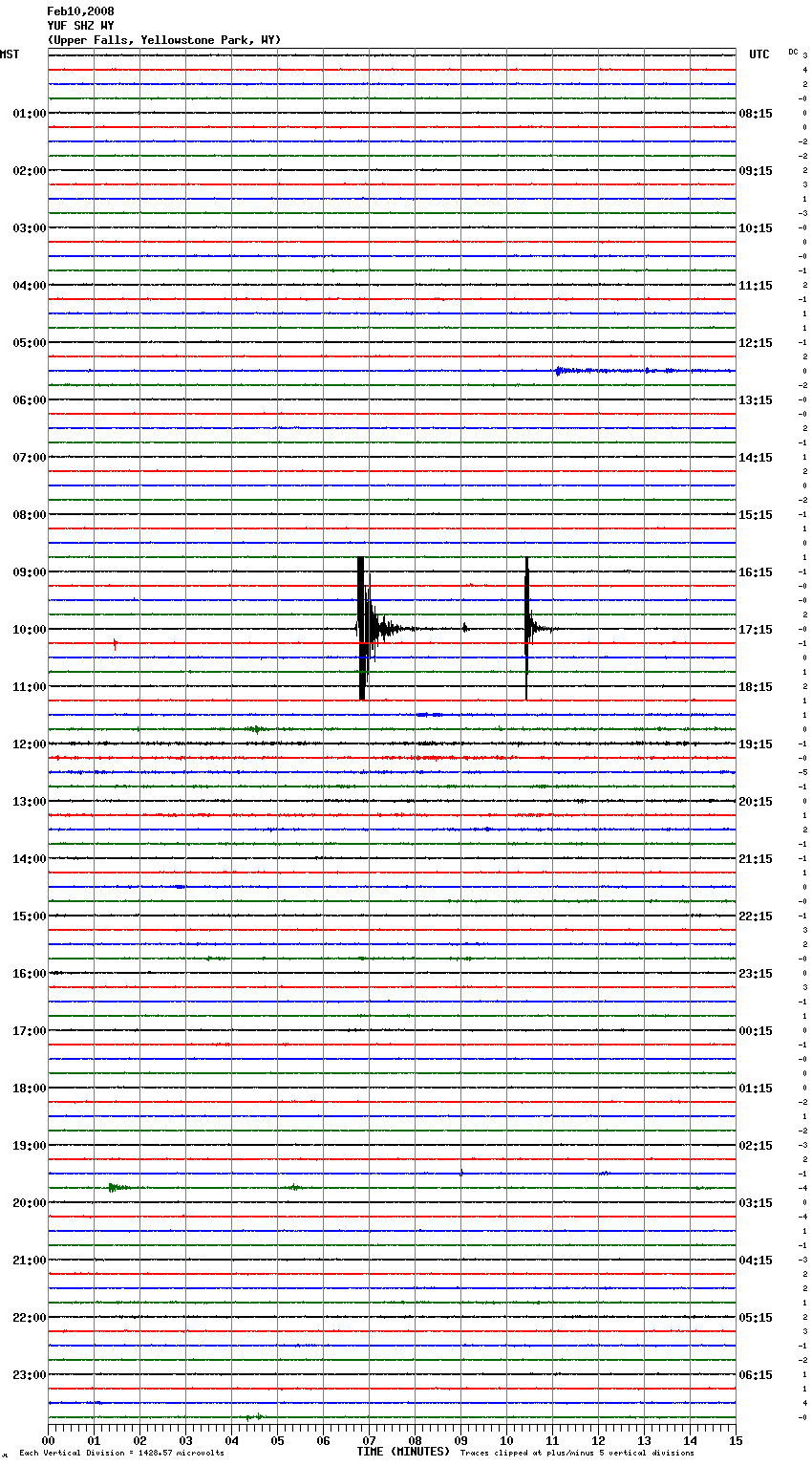
Task: Click the 00:15 UTC time label
Action: tap(756, 1031)
